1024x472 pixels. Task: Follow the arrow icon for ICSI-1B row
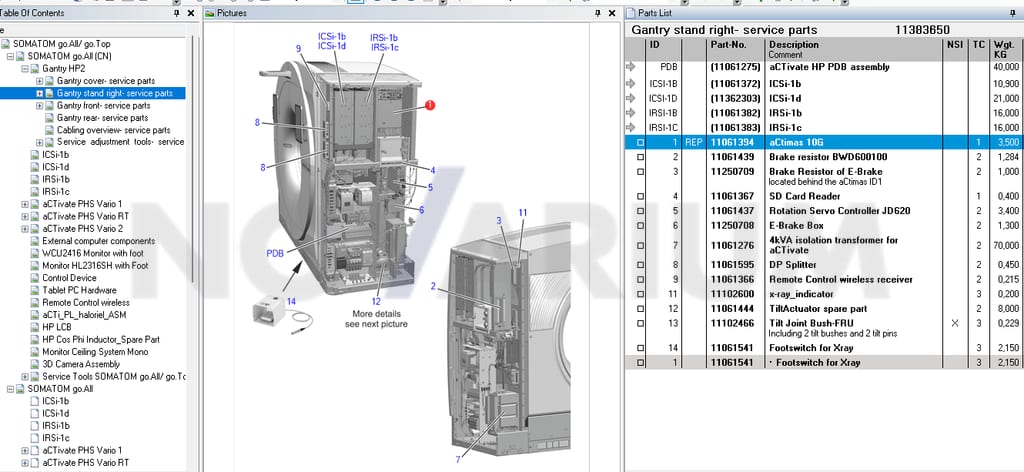[x=631, y=84]
